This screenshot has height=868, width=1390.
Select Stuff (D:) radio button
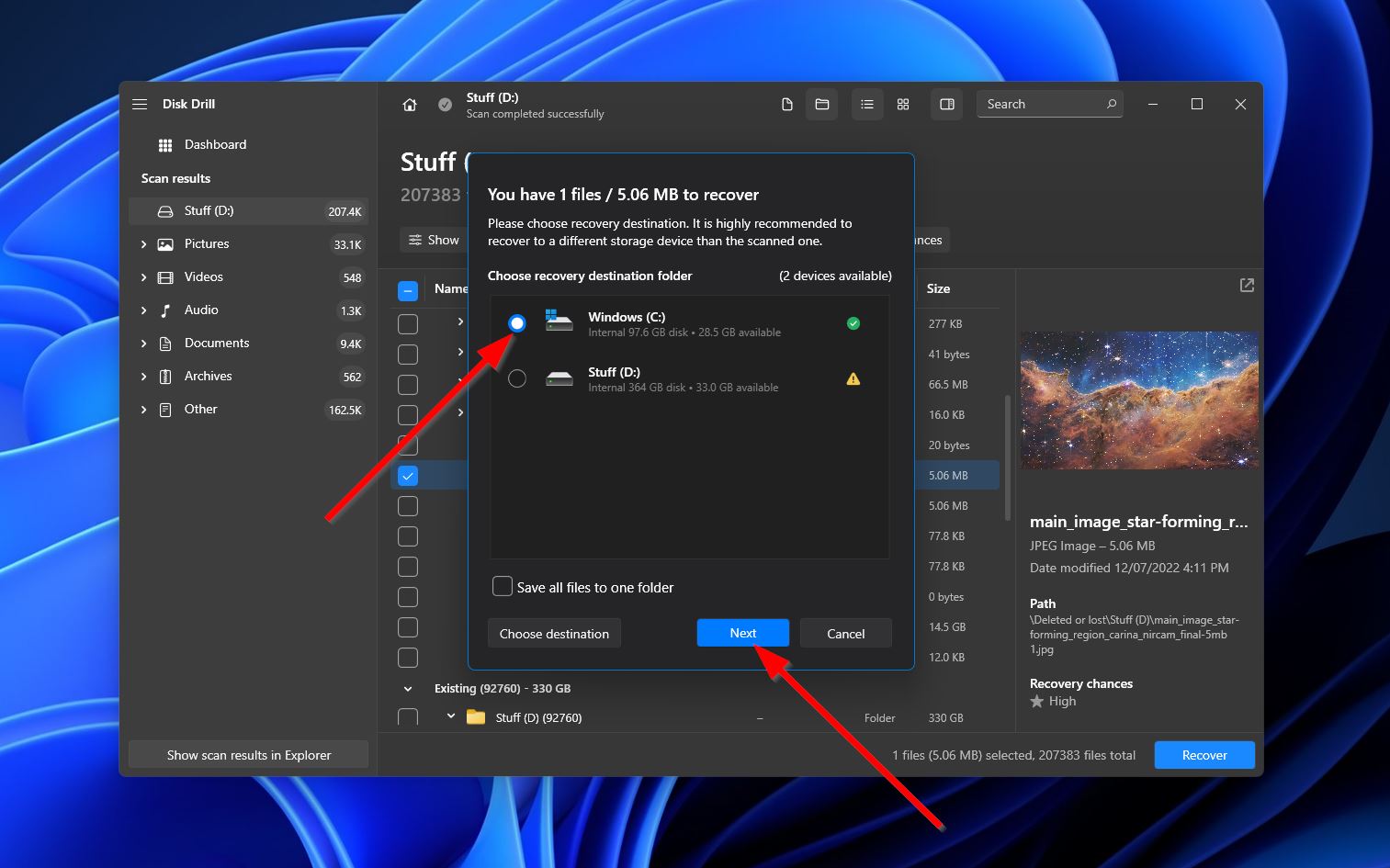pyautogui.click(x=517, y=378)
